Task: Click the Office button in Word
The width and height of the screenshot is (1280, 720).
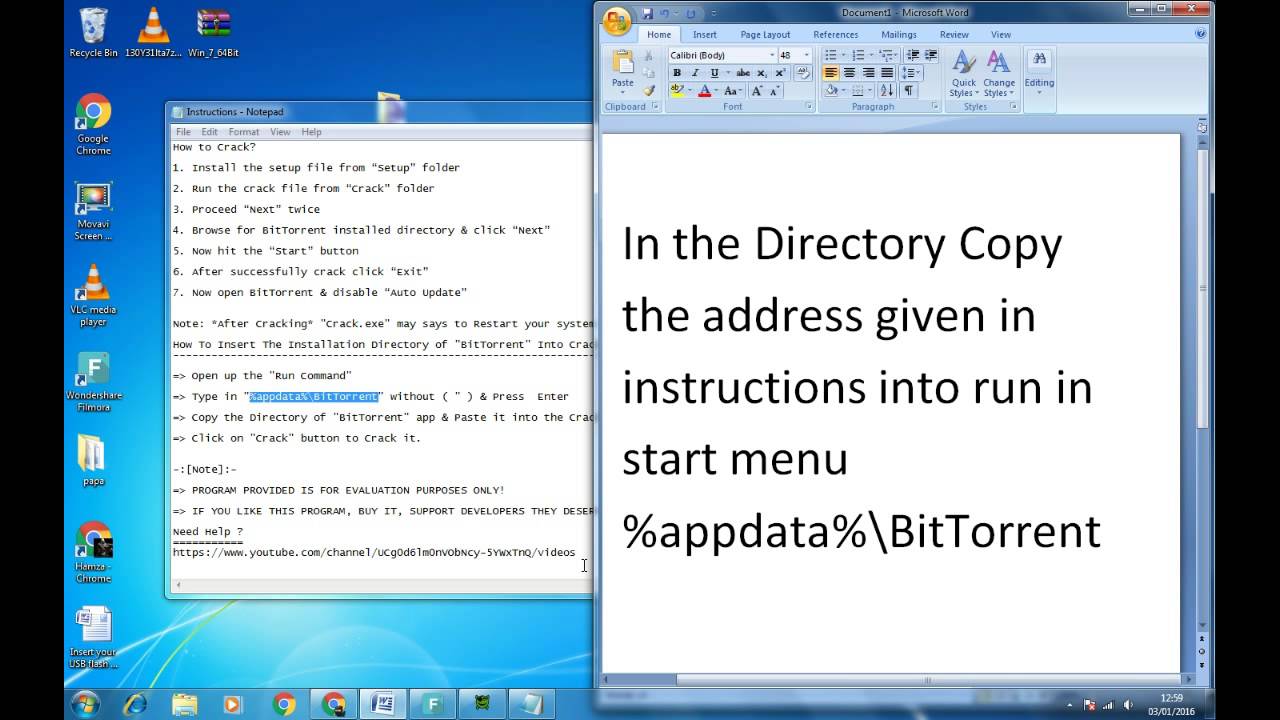Action: (617, 20)
